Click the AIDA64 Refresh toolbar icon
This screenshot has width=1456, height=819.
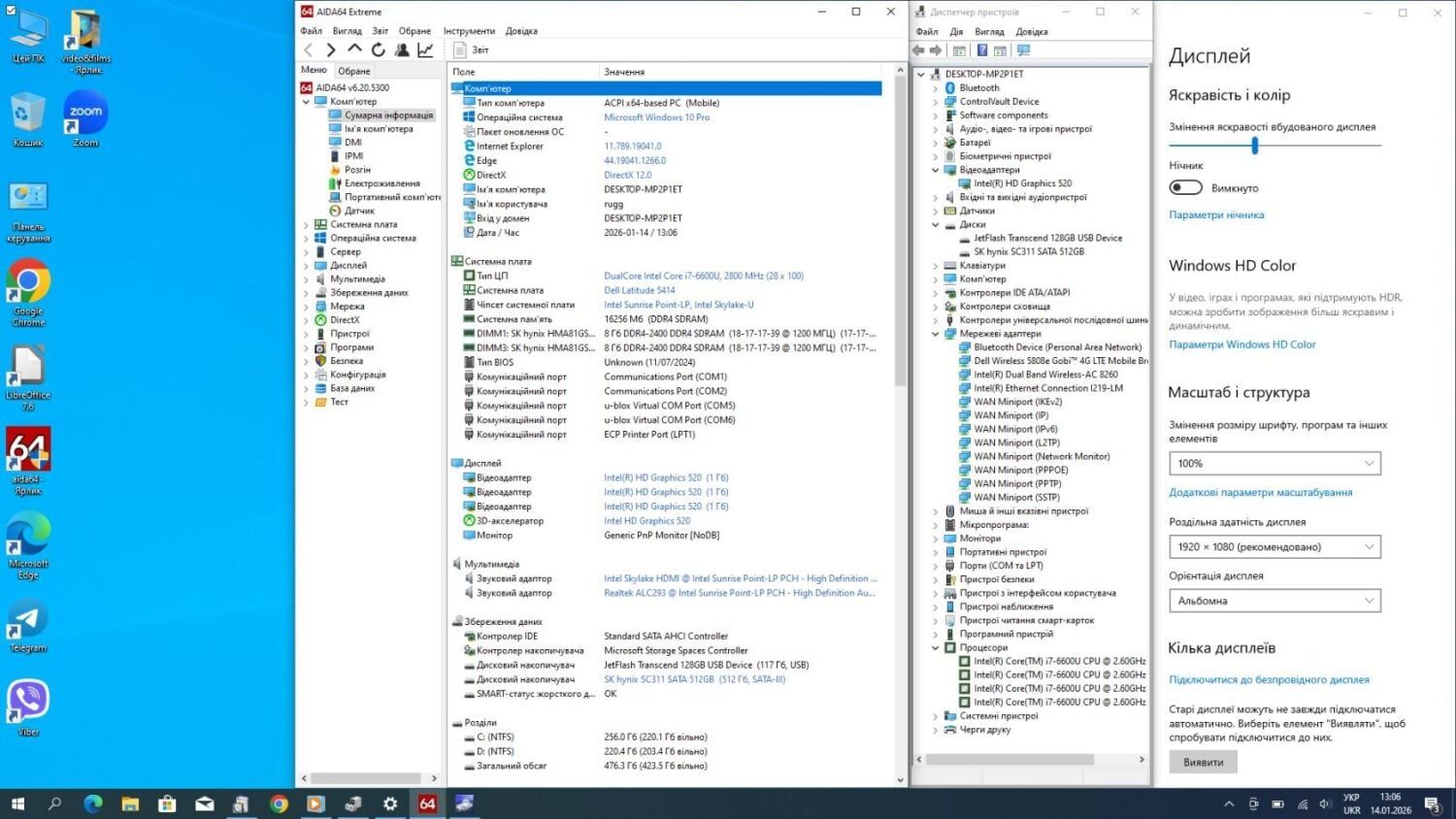379,49
